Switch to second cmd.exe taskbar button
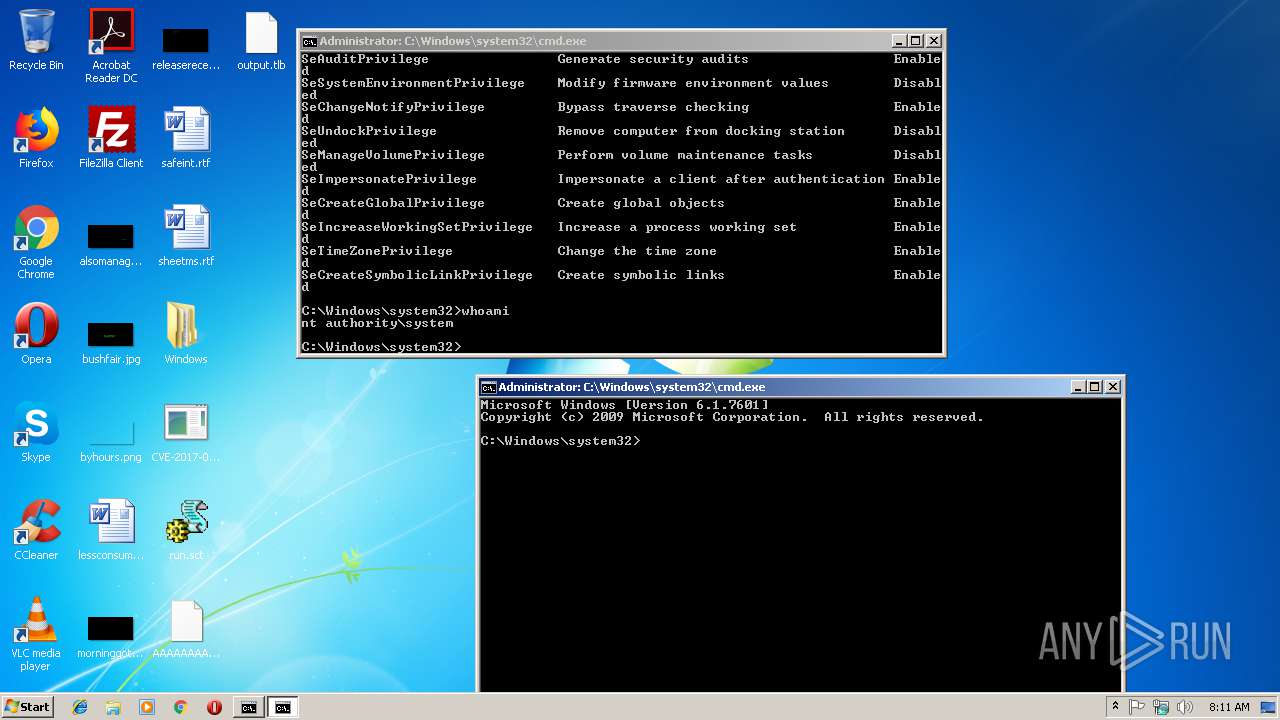This screenshot has width=1280, height=720. [x=283, y=707]
